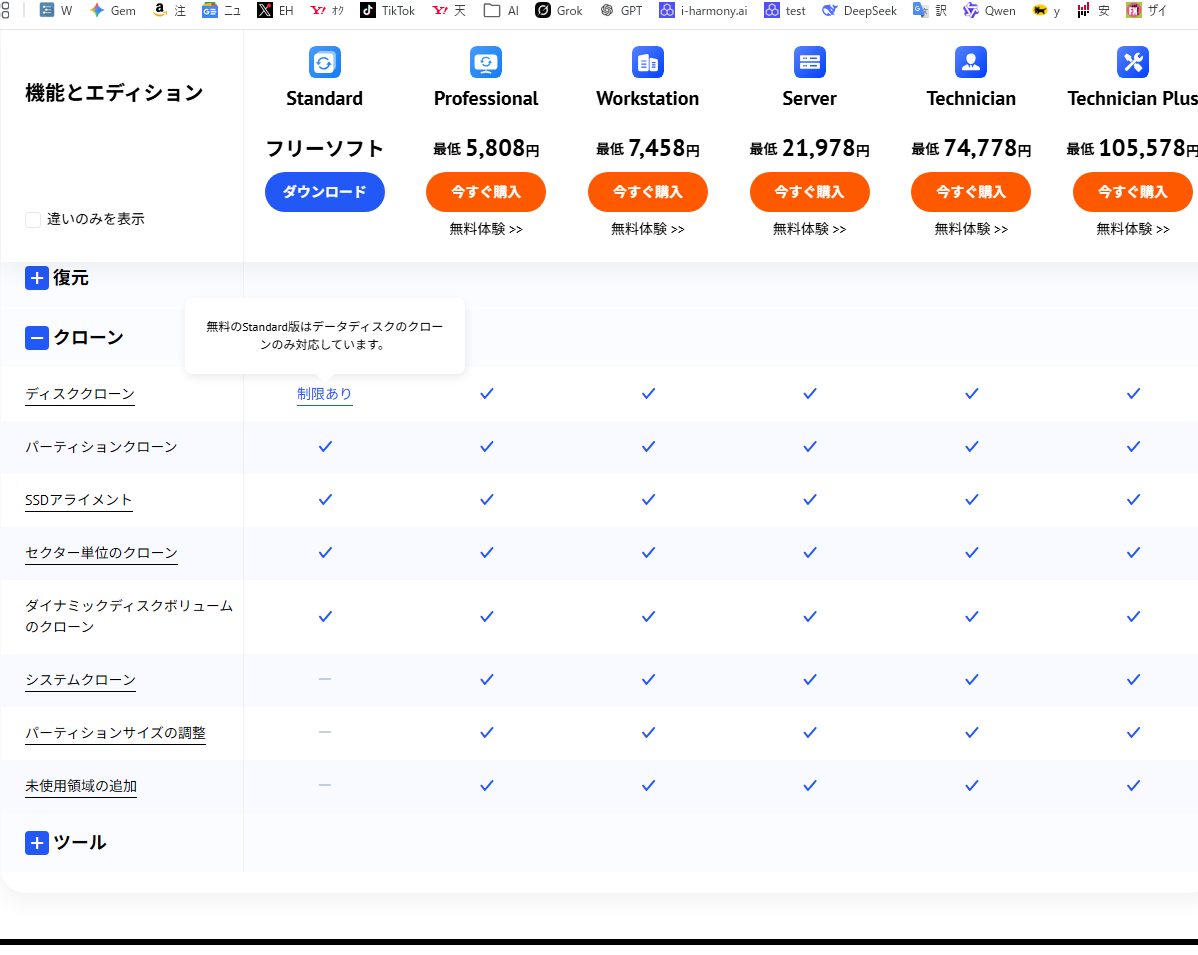Viewport: 1198px width, 955px height.
Task: Click the Server edition icon
Action: (x=809, y=62)
